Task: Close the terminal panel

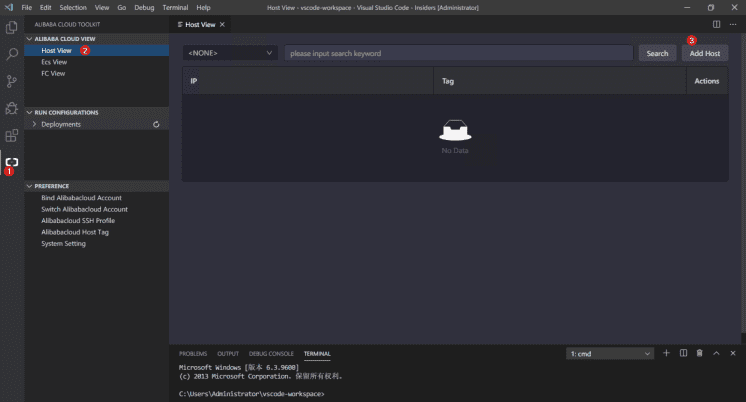Action: coord(733,353)
